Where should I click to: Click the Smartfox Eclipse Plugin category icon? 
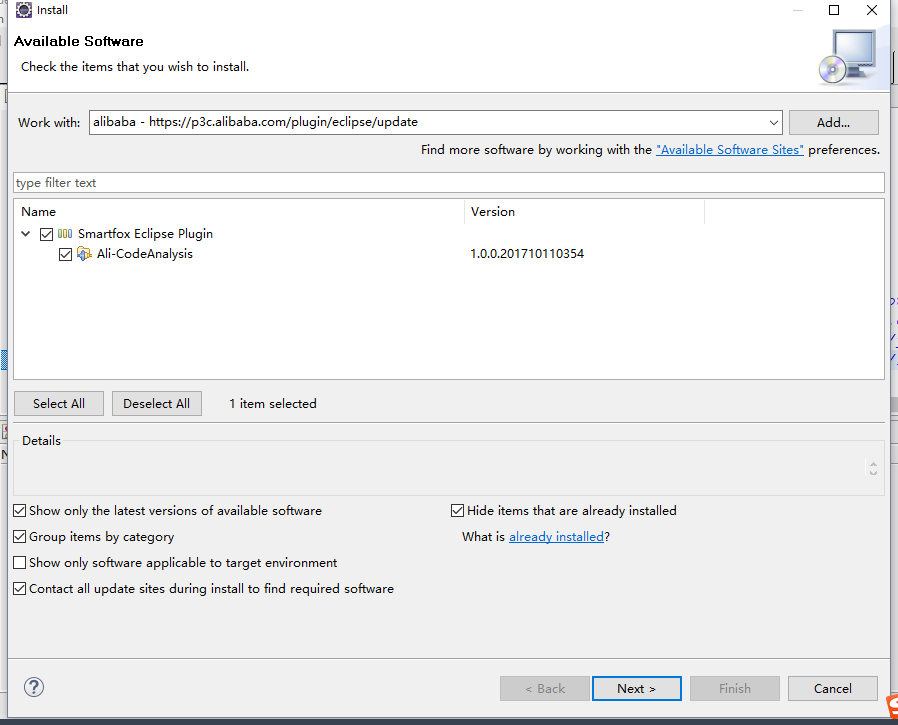click(65, 234)
